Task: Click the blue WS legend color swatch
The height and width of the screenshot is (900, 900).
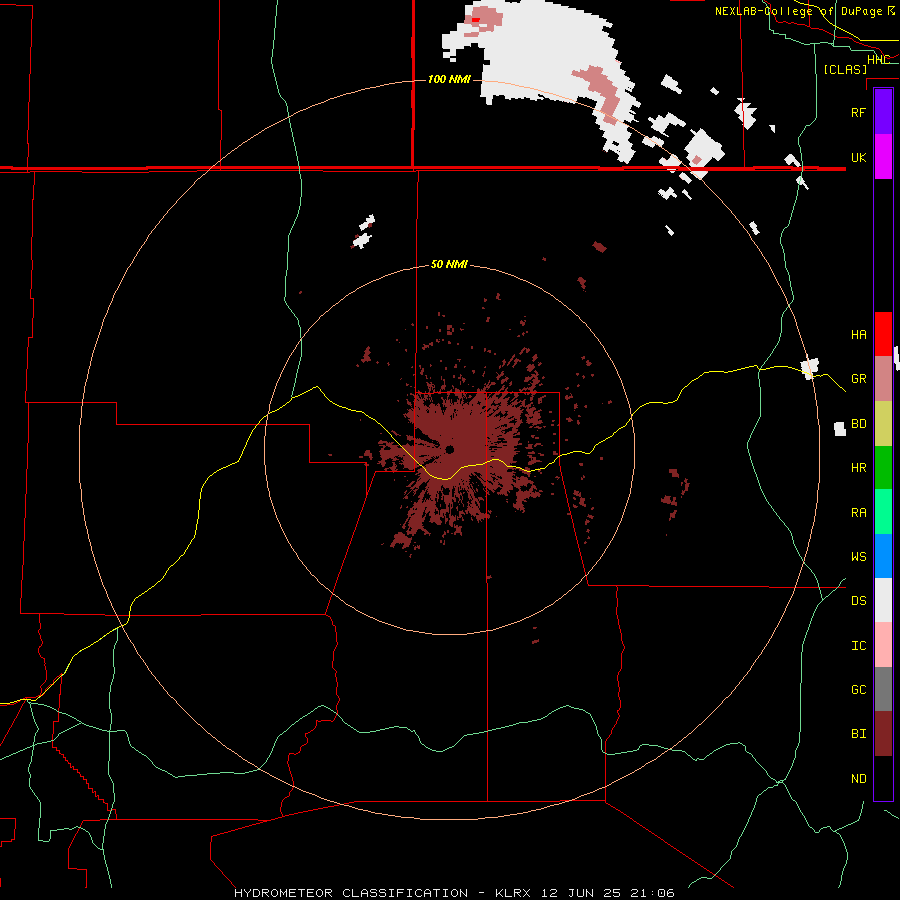Action: tap(883, 556)
